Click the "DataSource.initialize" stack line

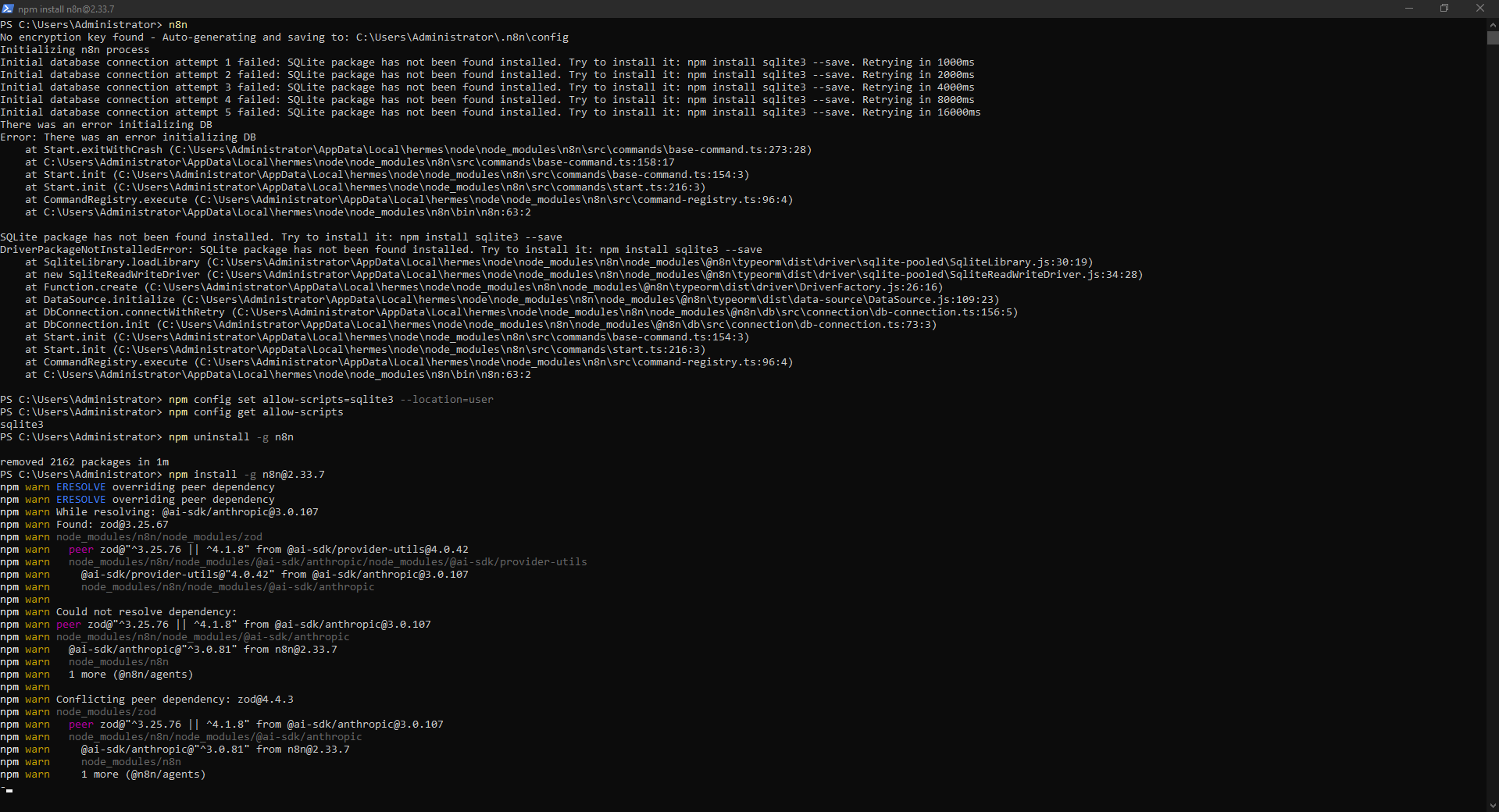[x=512, y=300]
